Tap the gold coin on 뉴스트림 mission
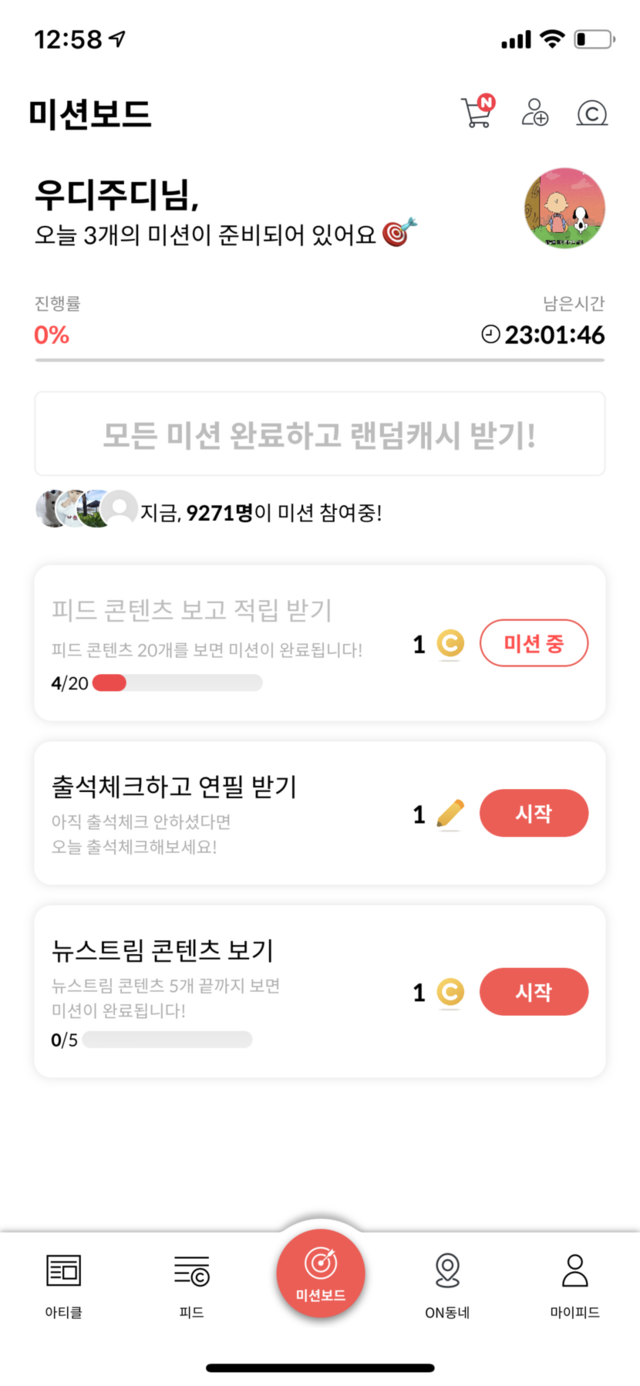Image resolution: width=640 pixels, height=1386 pixels. (x=450, y=993)
